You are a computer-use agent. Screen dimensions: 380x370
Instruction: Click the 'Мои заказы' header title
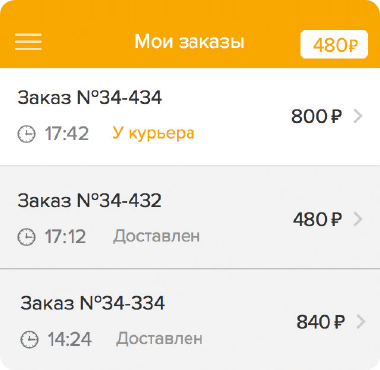pyautogui.click(x=190, y=42)
